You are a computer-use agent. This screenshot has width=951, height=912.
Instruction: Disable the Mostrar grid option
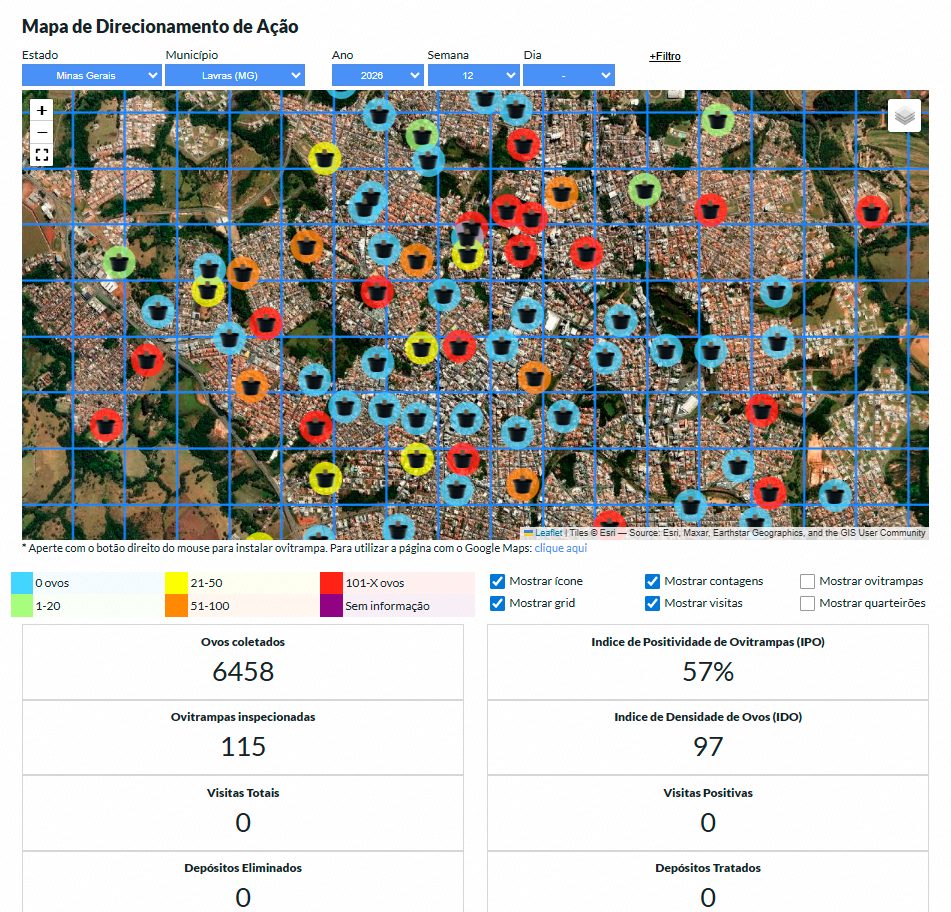click(497, 603)
